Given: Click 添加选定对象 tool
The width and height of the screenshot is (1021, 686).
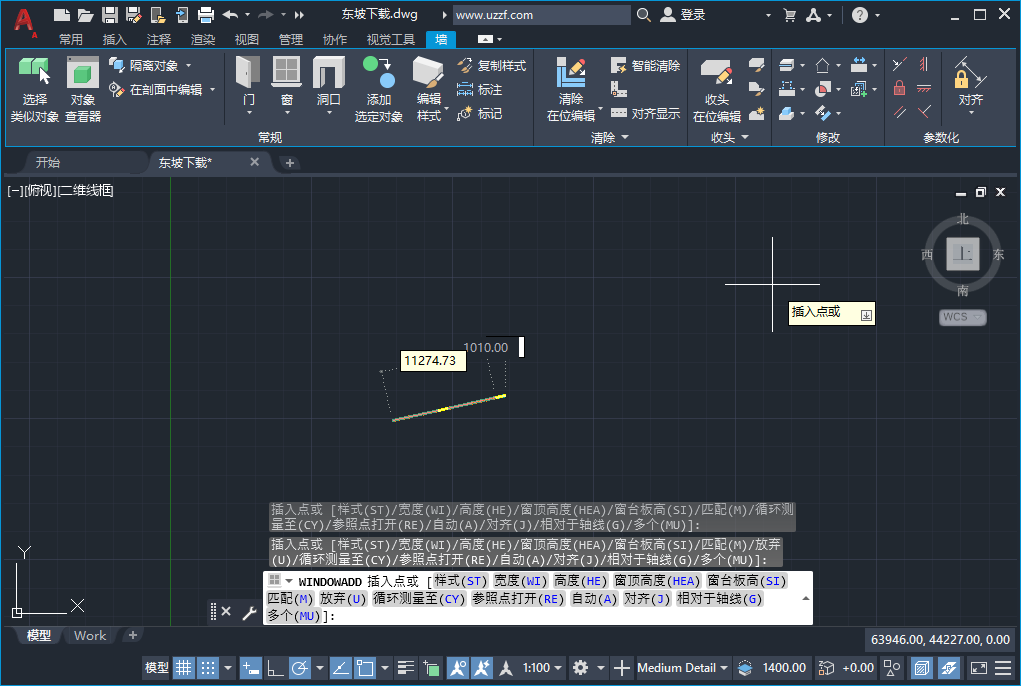Looking at the screenshot, I should 378,89.
